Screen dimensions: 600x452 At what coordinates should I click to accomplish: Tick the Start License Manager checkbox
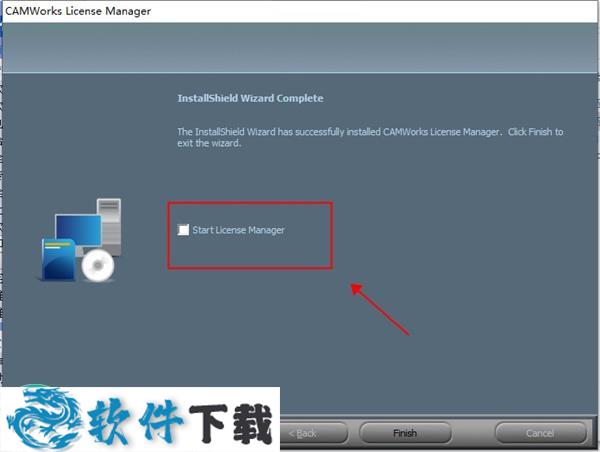[183, 230]
